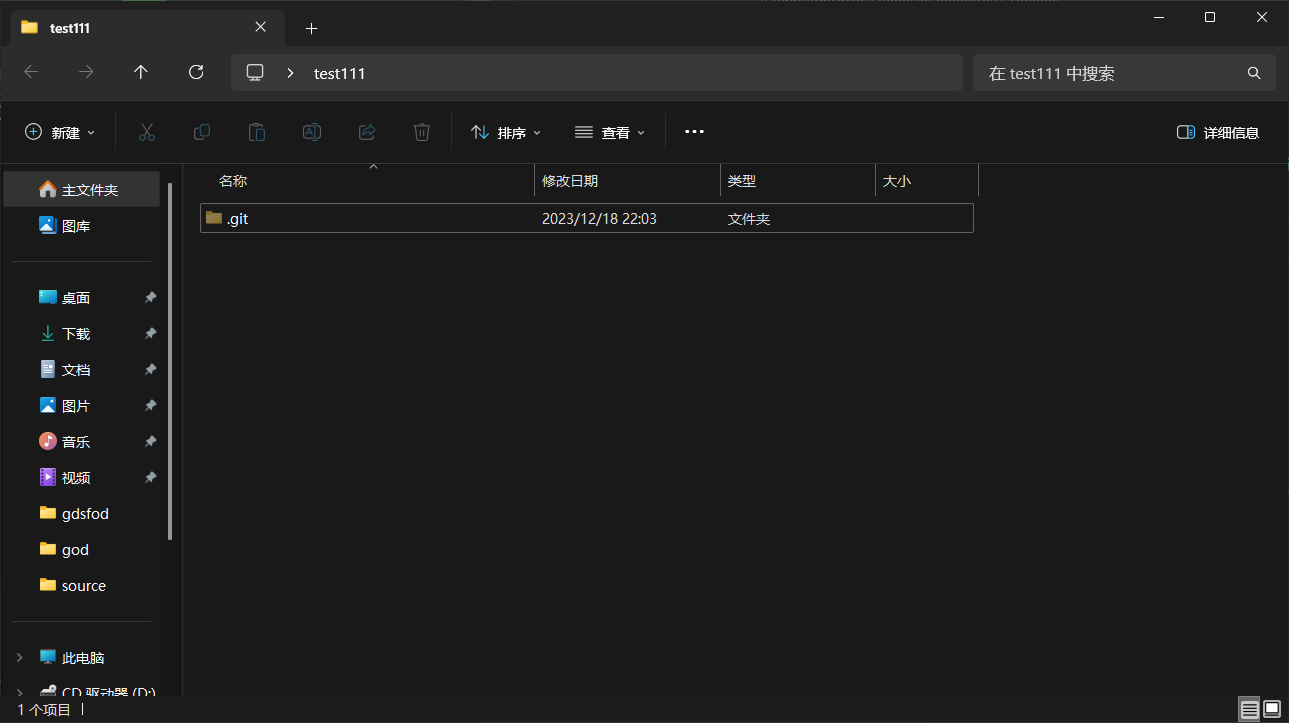1289x723 pixels.
Task: Switch to large thumbnails view in status bar
Action: [1271, 709]
